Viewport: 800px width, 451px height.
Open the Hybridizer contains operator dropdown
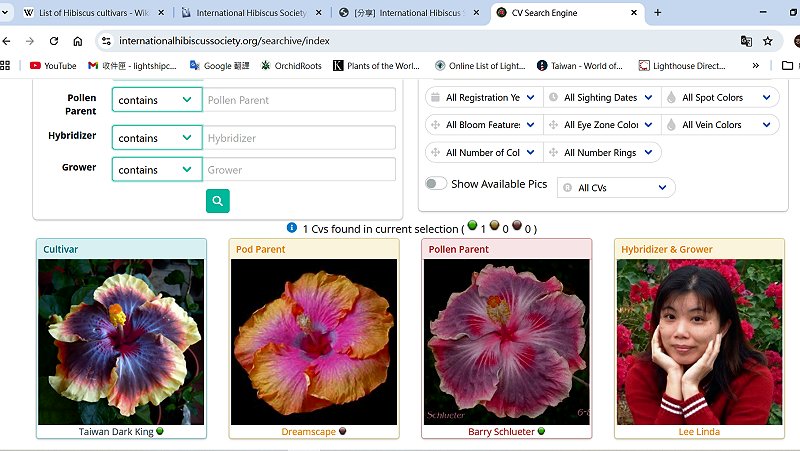(x=157, y=138)
